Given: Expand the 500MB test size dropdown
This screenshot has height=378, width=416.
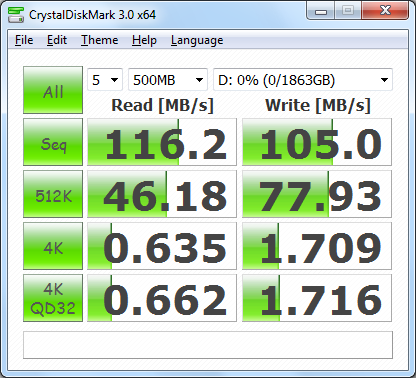Looking at the screenshot, I should coord(168,80).
